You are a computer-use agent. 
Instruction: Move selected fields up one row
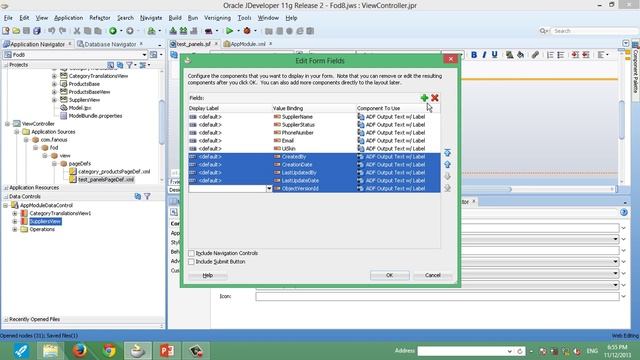(x=447, y=164)
